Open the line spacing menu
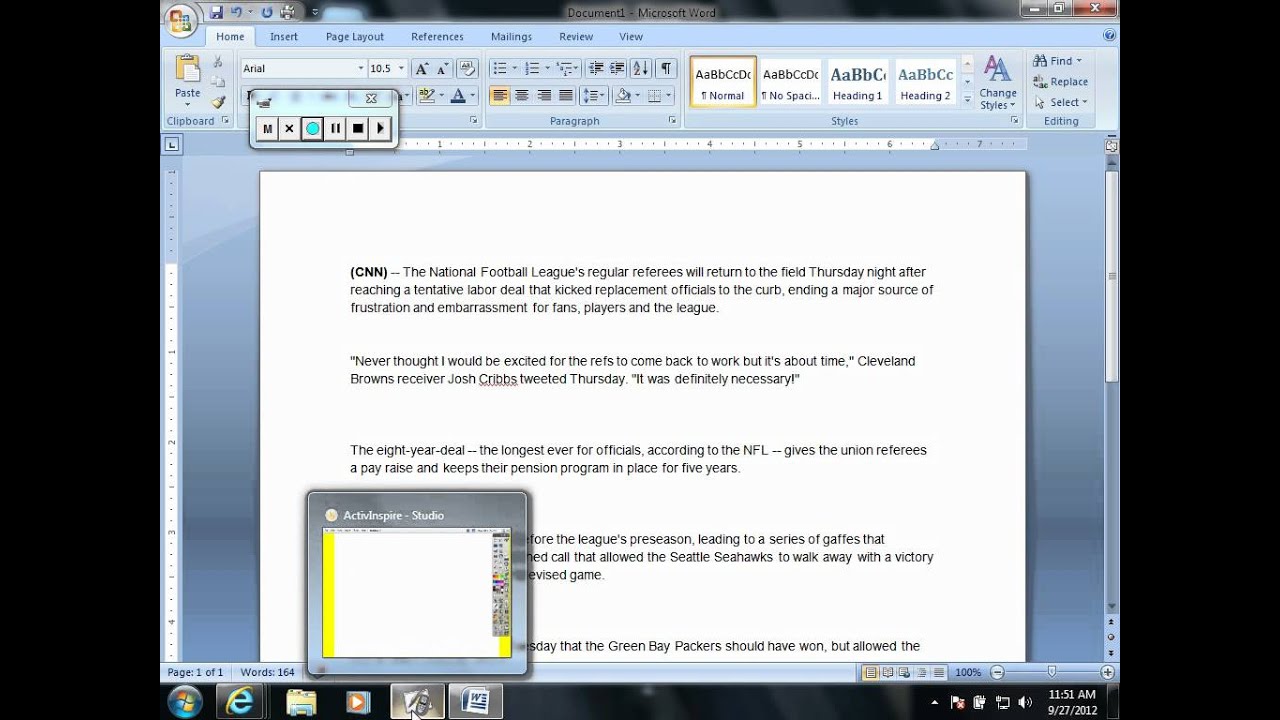Image resolution: width=1280 pixels, height=720 pixels. point(594,96)
